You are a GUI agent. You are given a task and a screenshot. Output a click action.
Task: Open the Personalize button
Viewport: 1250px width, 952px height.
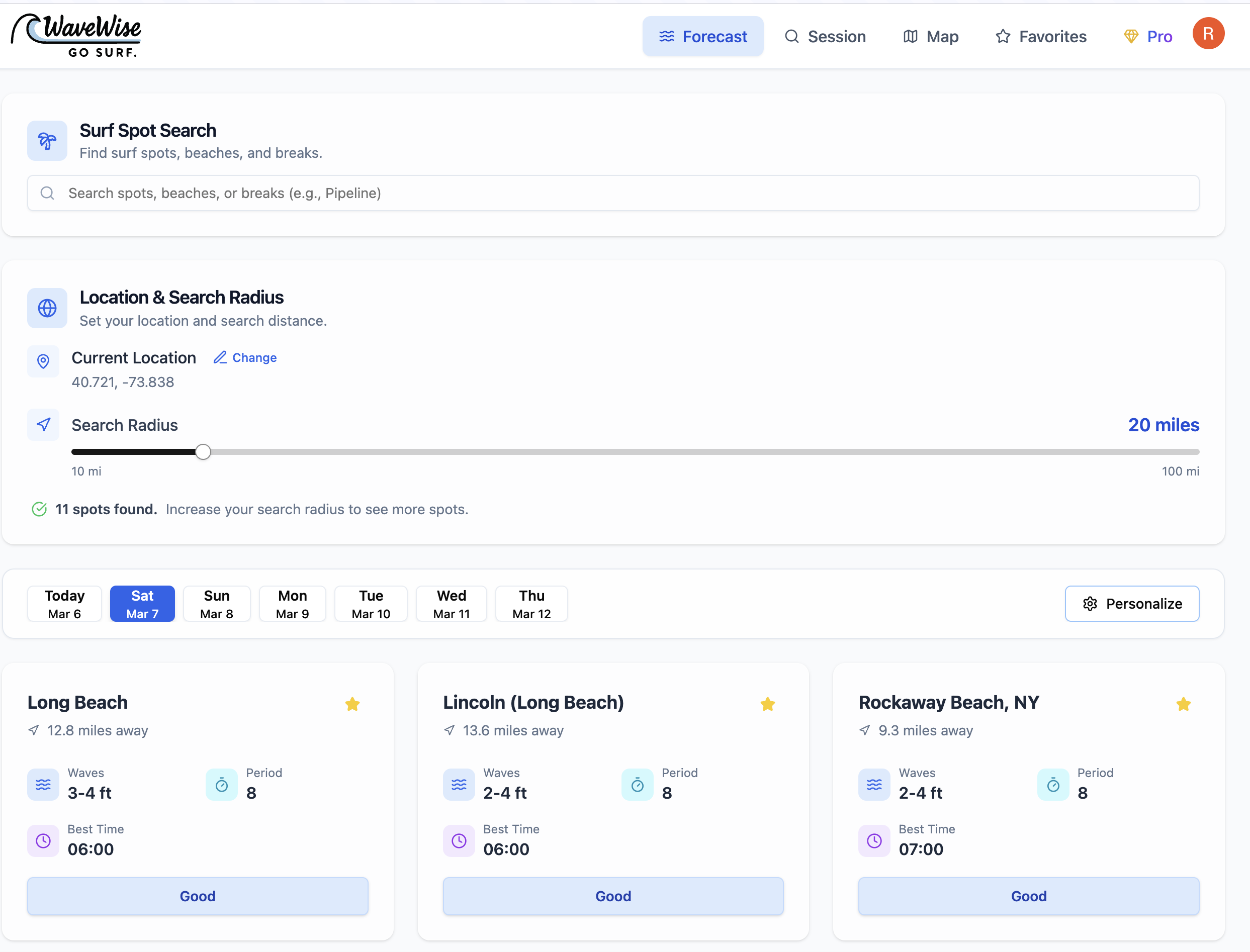(1131, 604)
